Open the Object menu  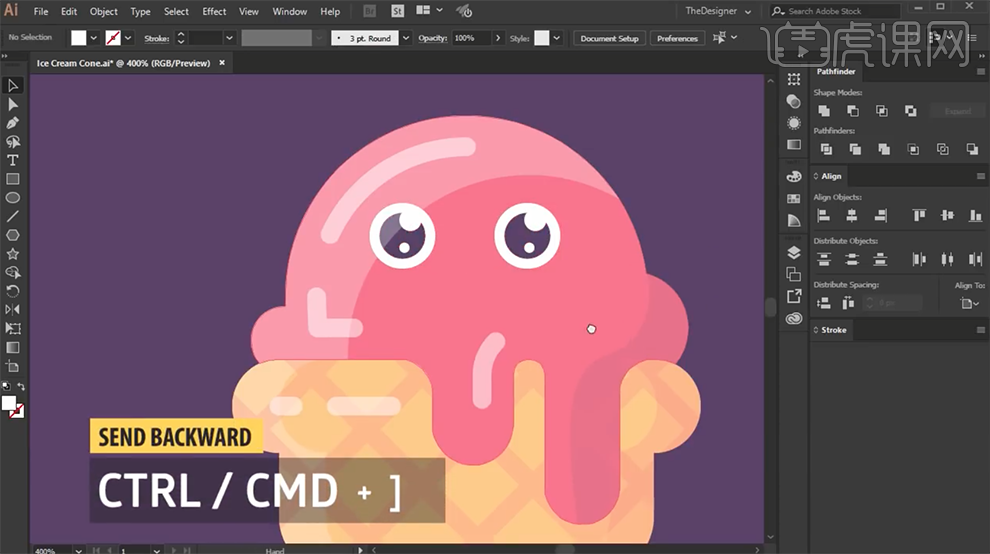click(x=104, y=11)
